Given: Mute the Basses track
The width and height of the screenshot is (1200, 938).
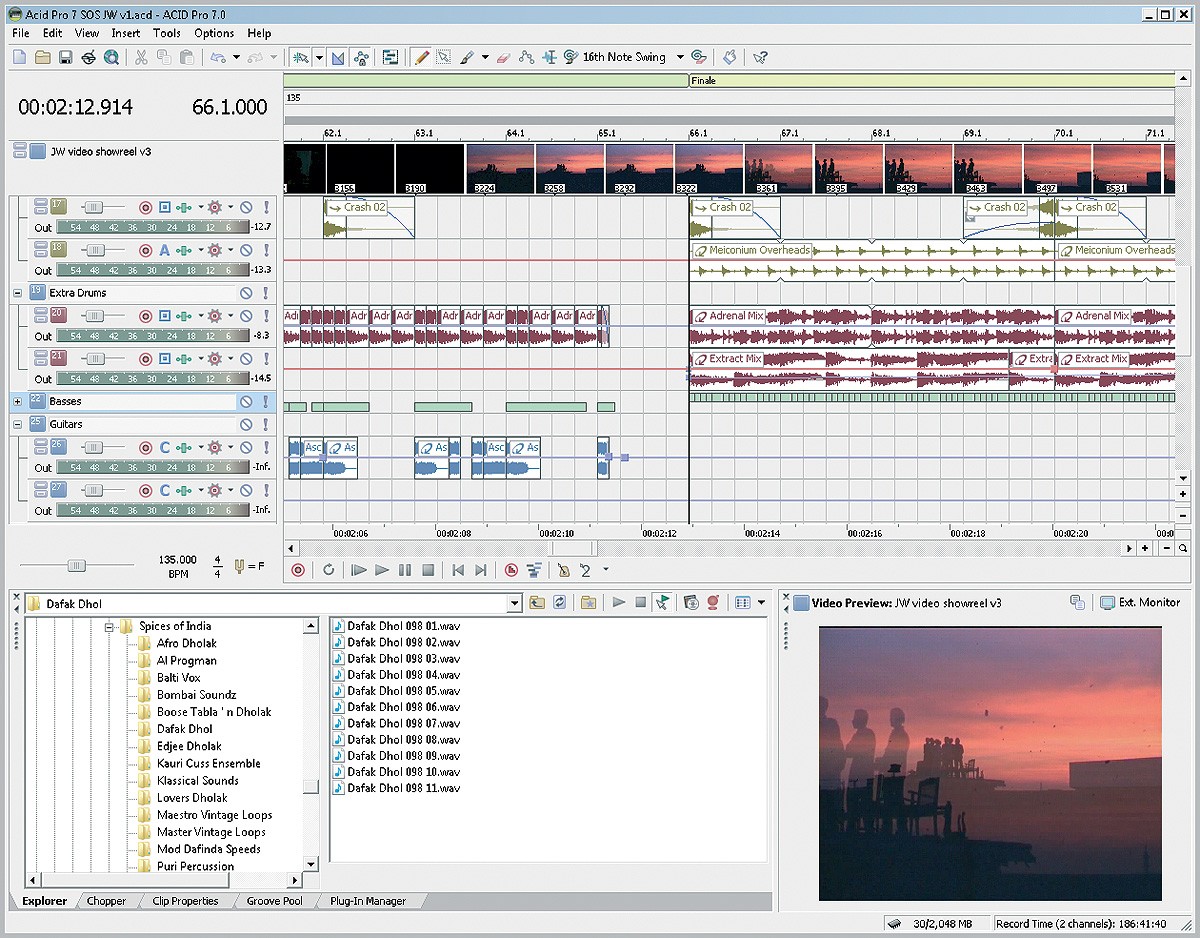Looking at the screenshot, I should tap(246, 401).
